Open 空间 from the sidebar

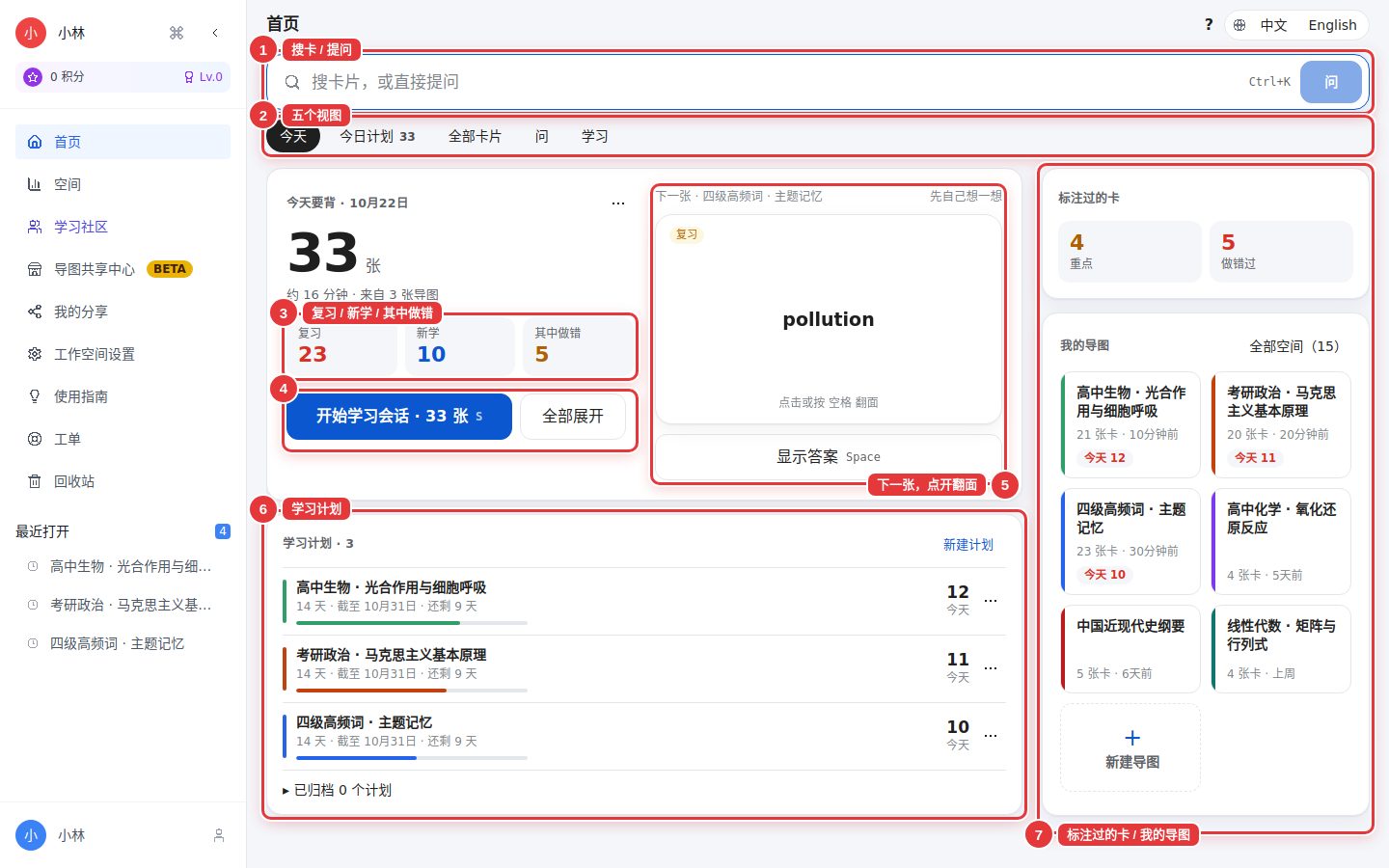[x=123, y=184]
